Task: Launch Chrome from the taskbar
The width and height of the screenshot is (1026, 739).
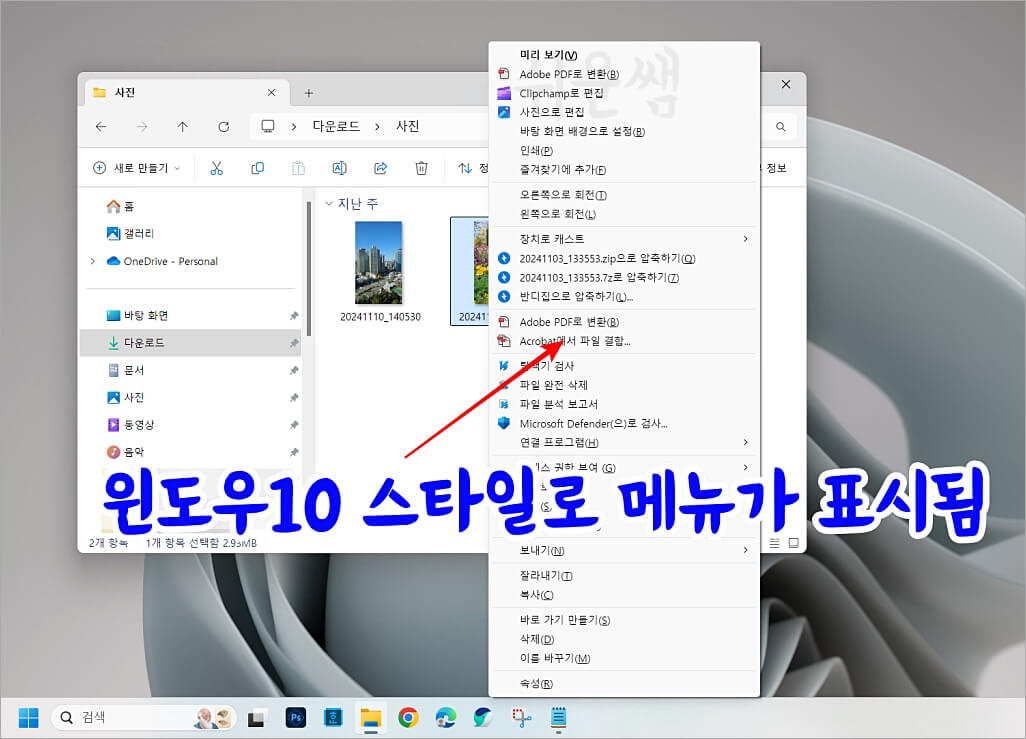Action: 408,717
